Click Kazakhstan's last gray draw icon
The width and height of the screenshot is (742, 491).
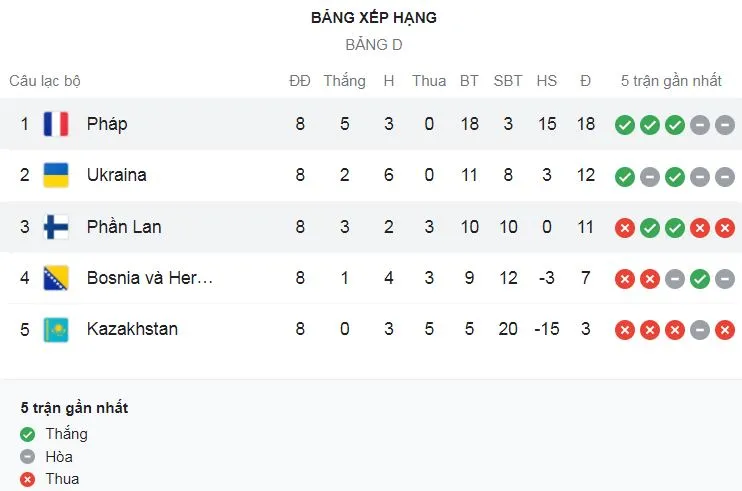tap(725, 330)
